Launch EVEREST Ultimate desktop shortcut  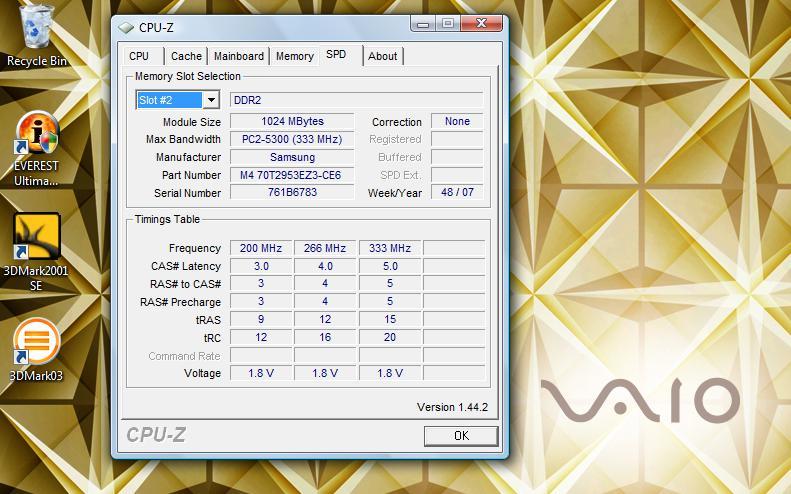pyautogui.click(x=36, y=149)
